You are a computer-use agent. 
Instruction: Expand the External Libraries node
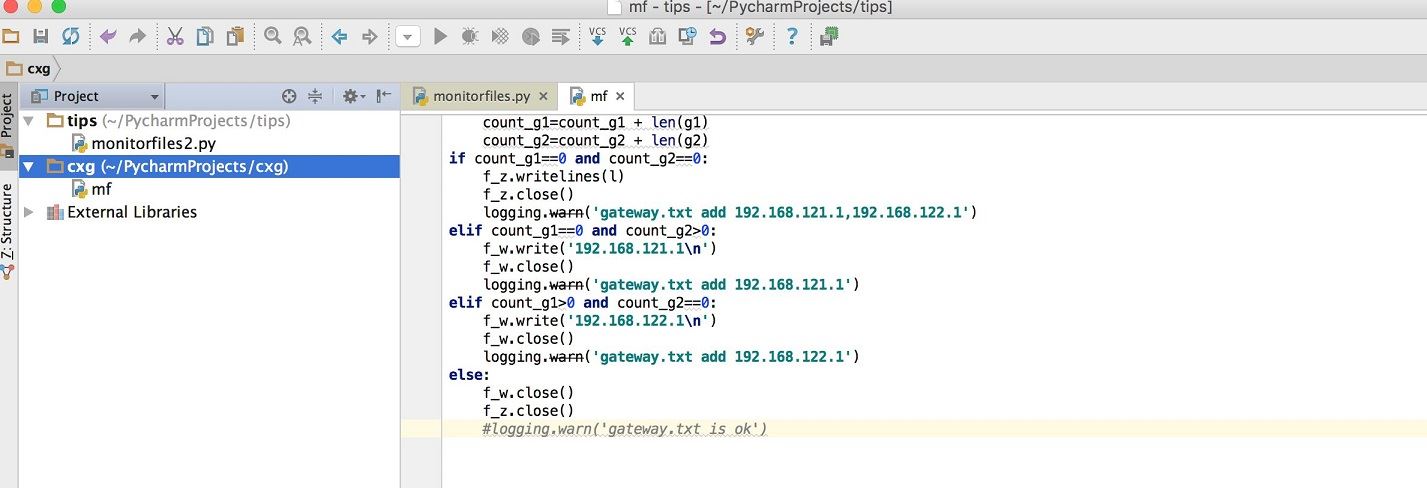coord(28,212)
